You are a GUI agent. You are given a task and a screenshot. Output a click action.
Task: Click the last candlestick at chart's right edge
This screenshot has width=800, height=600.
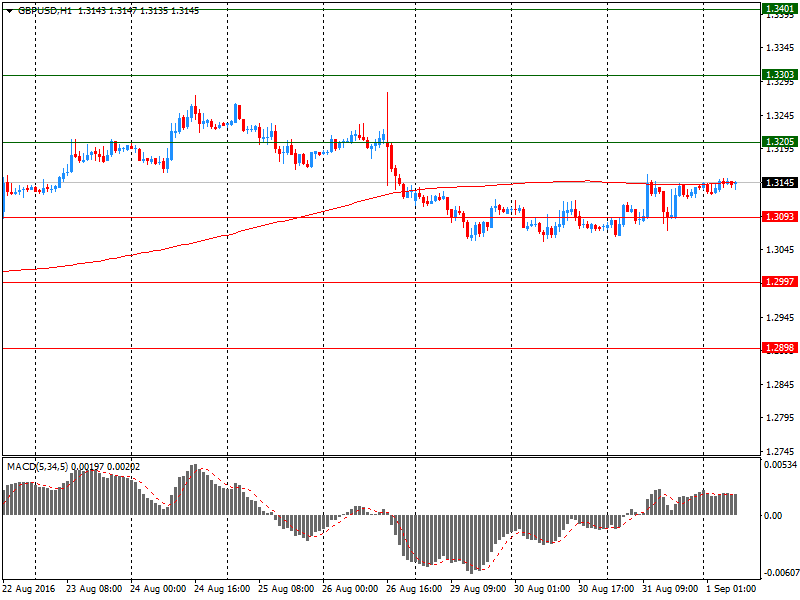(736, 185)
